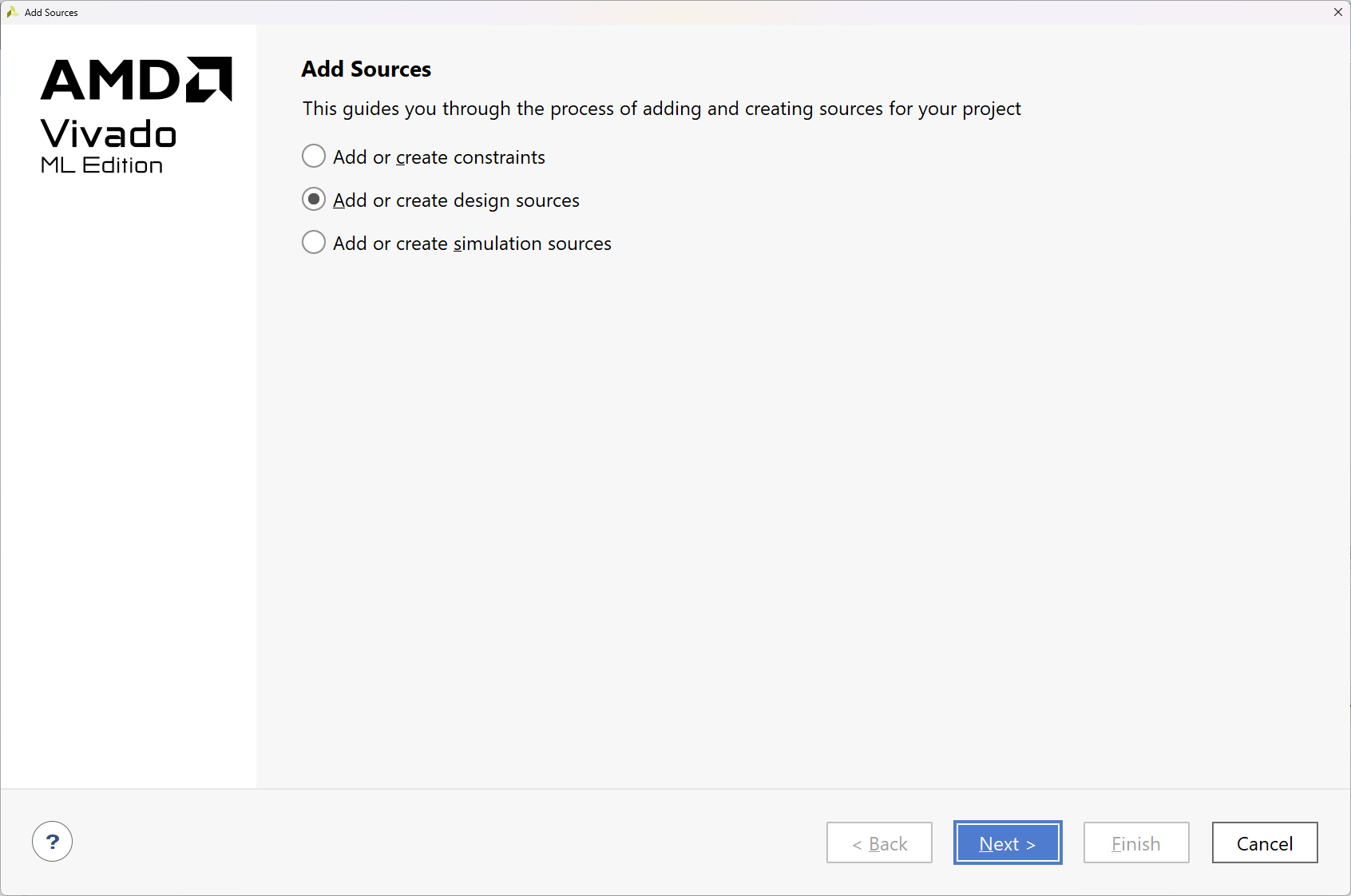
Task: Click the 'Add or create constraints' label text
Action: click(x=439, y=157)
